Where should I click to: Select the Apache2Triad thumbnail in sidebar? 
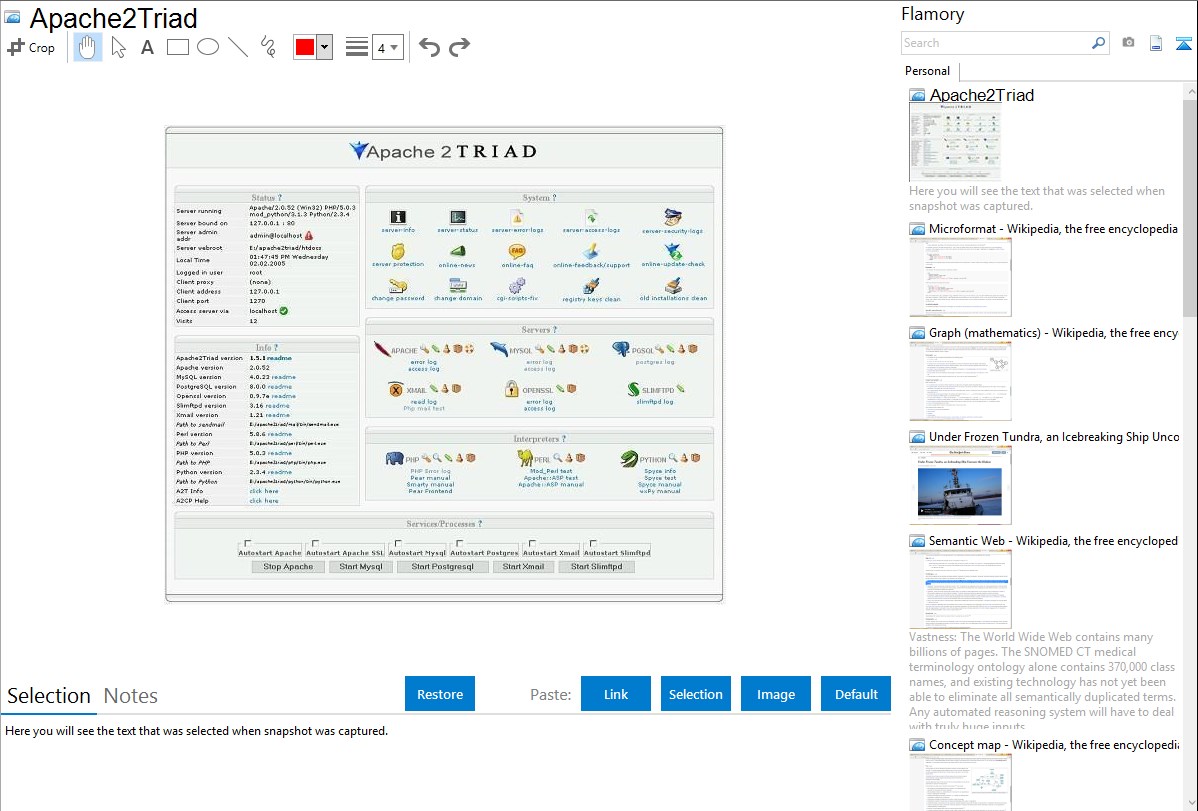(x=955, y=143)
